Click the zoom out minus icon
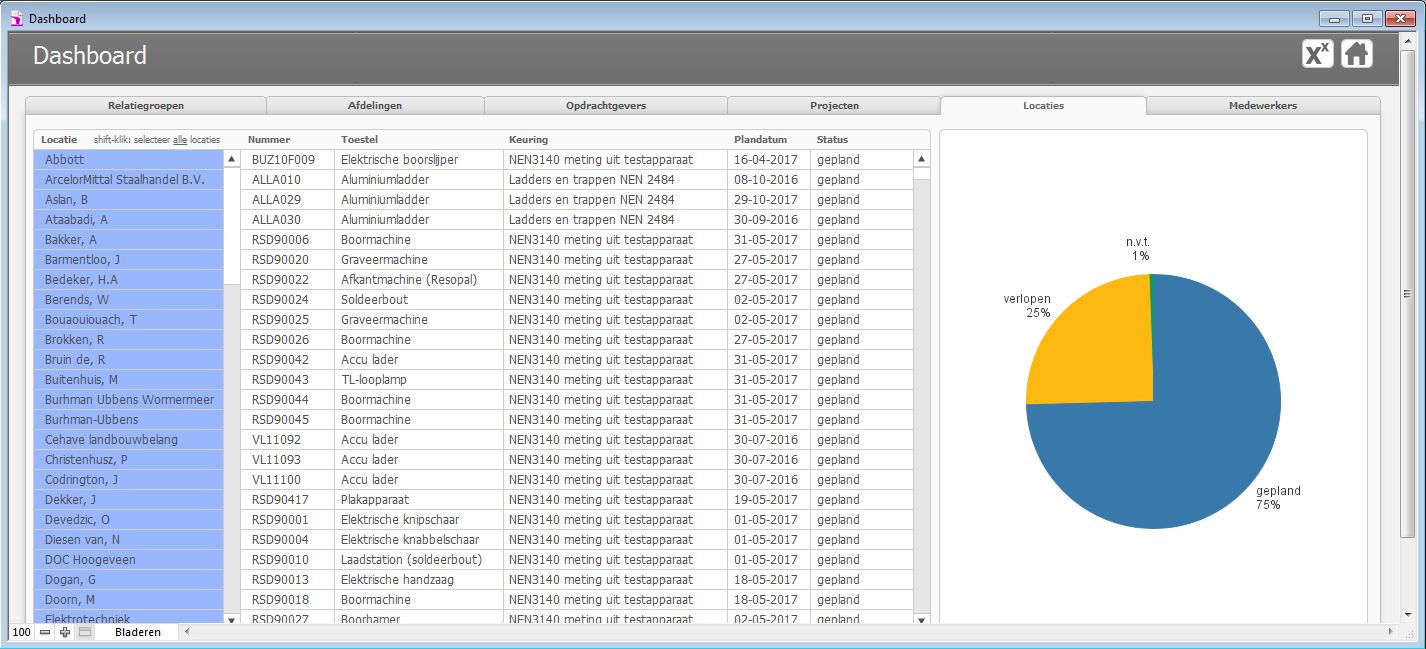Viewport: 1426px width, 649px height. click(x=45, y=632)
